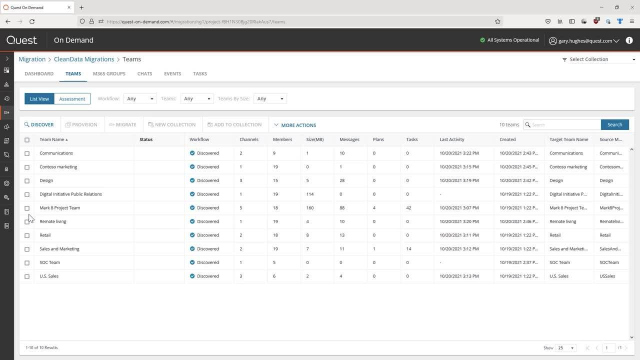Check Digital Initiative Public Relations checkbox

pyautogui.click(x=27, y=195)
